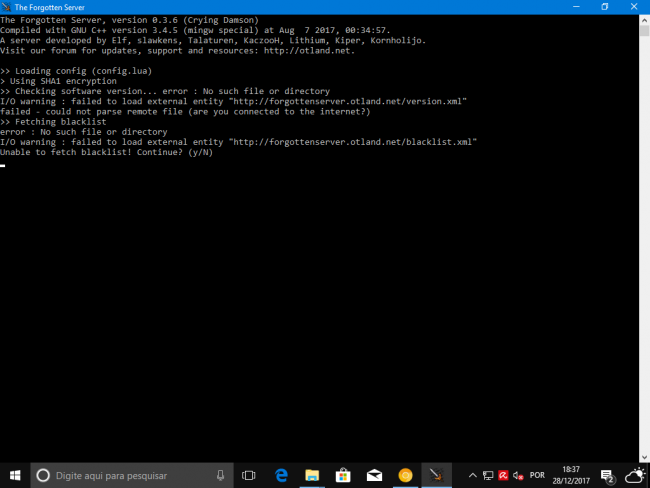
Task: Open Task View from taskbar
Action: (x=248, y=476)
